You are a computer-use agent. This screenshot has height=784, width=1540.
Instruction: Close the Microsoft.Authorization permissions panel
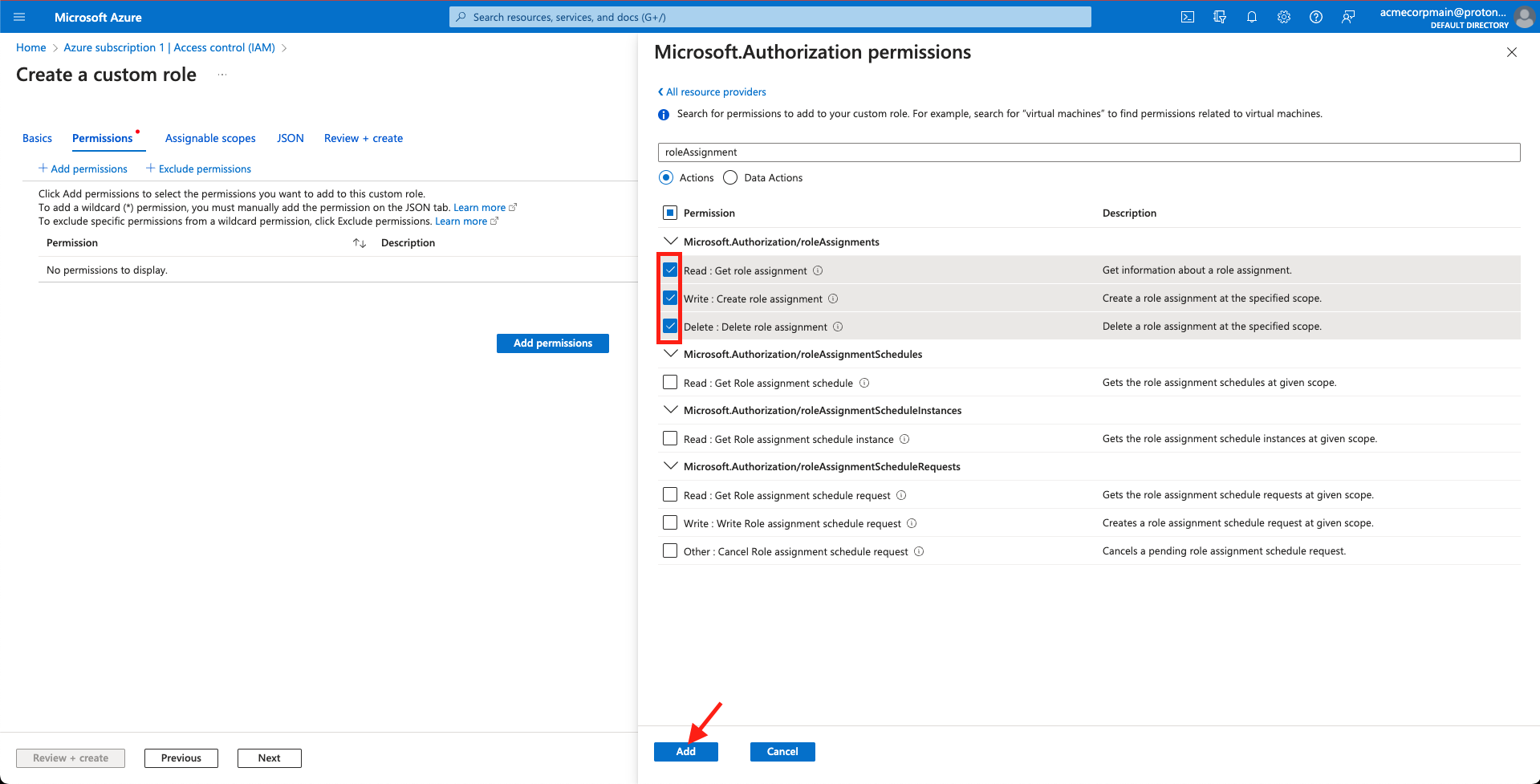pyautogui.click(x=1512, y=52)
